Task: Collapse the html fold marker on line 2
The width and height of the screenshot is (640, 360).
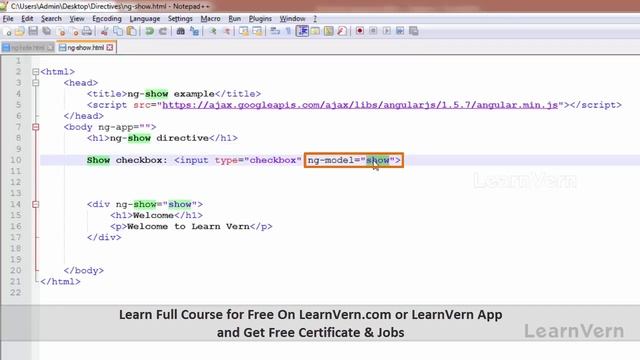Action: coord(36,72)
